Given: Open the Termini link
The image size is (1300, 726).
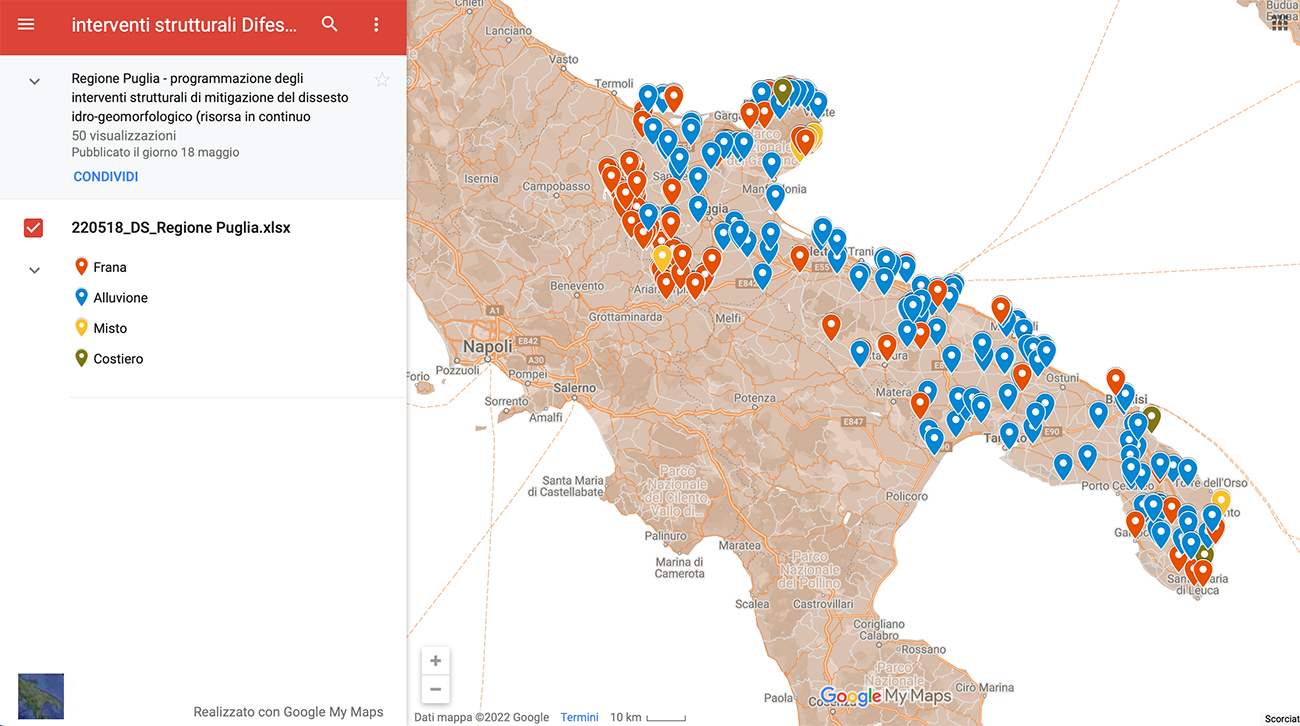Looking at the screenshot, I should [x=579, y=717].
